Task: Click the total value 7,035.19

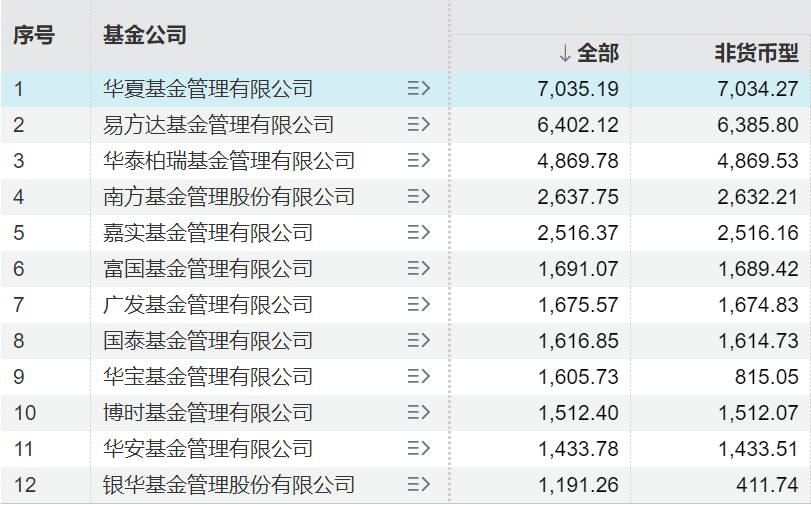Action: [x=578, y=89]
